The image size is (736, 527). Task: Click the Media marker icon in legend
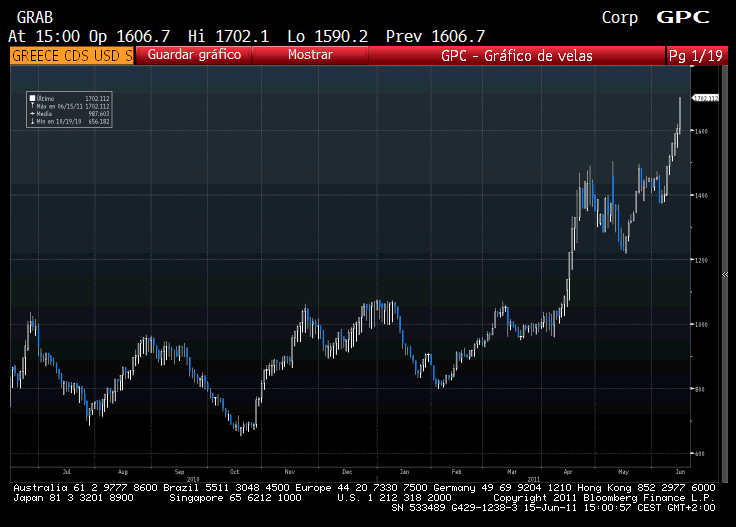click(x=32, y=114)
